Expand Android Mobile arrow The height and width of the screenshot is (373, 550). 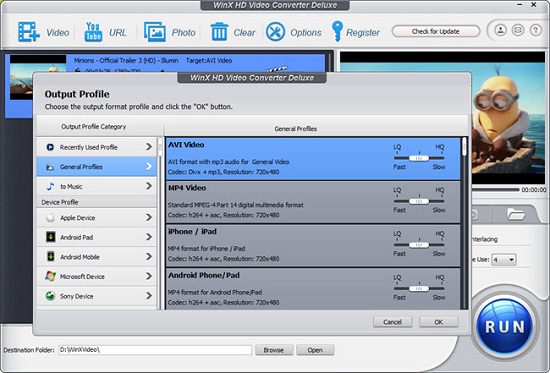(149, 257)
